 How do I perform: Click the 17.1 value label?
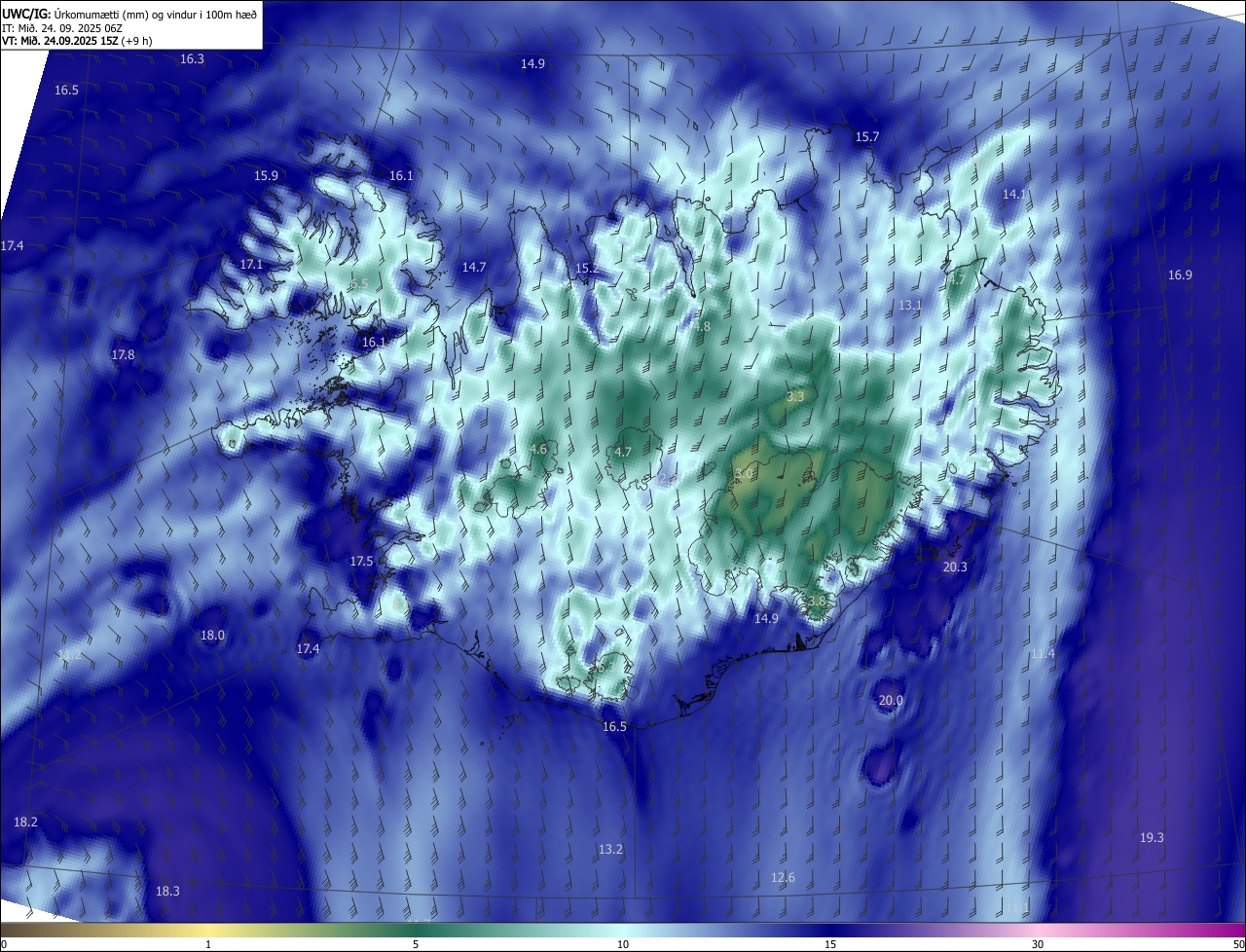point(251,265)
